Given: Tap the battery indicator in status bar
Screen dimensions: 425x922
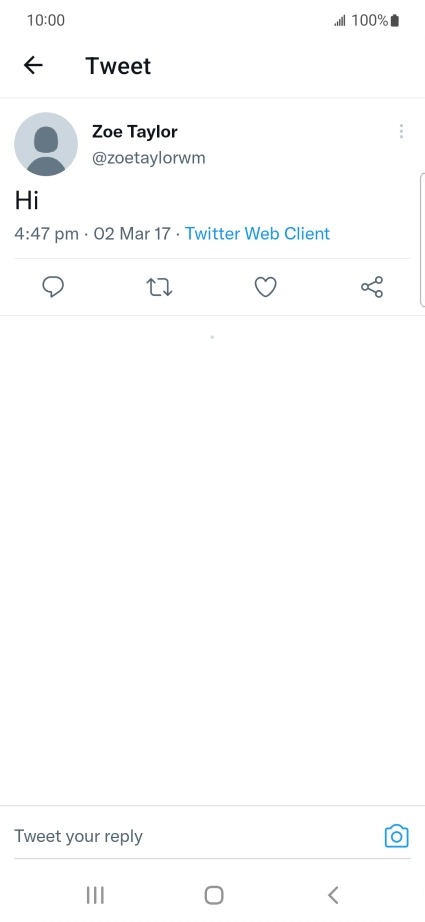Looking at the screenshot, I should pos(395,21).
